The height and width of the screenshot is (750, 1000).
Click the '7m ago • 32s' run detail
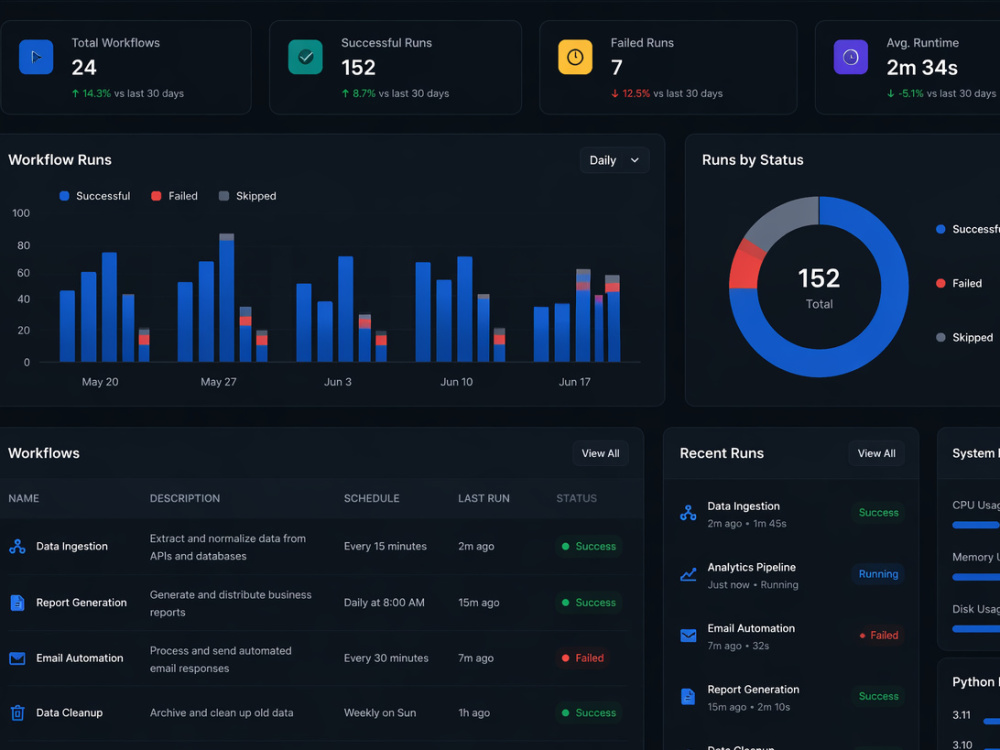pyautogui.click(x=738, y=646)
